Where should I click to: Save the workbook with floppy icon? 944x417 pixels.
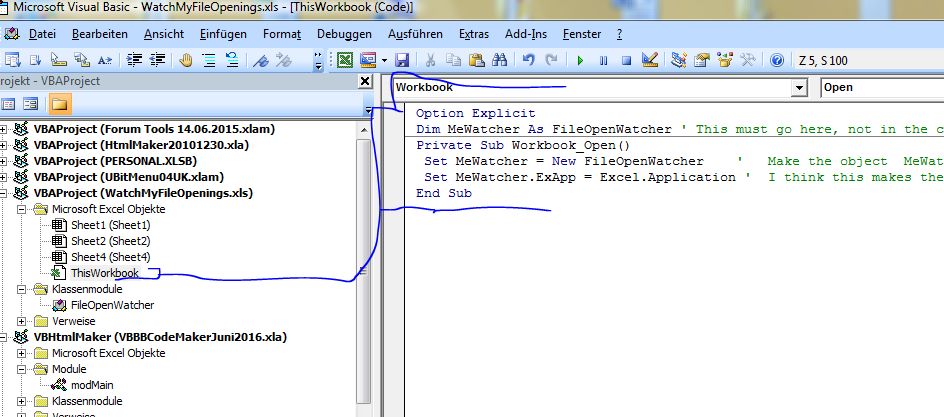pyautogui.click(x=402, y=60)
